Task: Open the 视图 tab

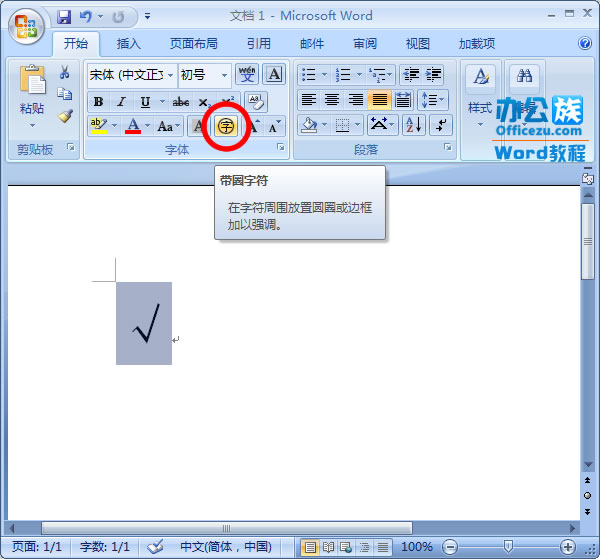Action: pyautogui.click(x=417, y=43)
